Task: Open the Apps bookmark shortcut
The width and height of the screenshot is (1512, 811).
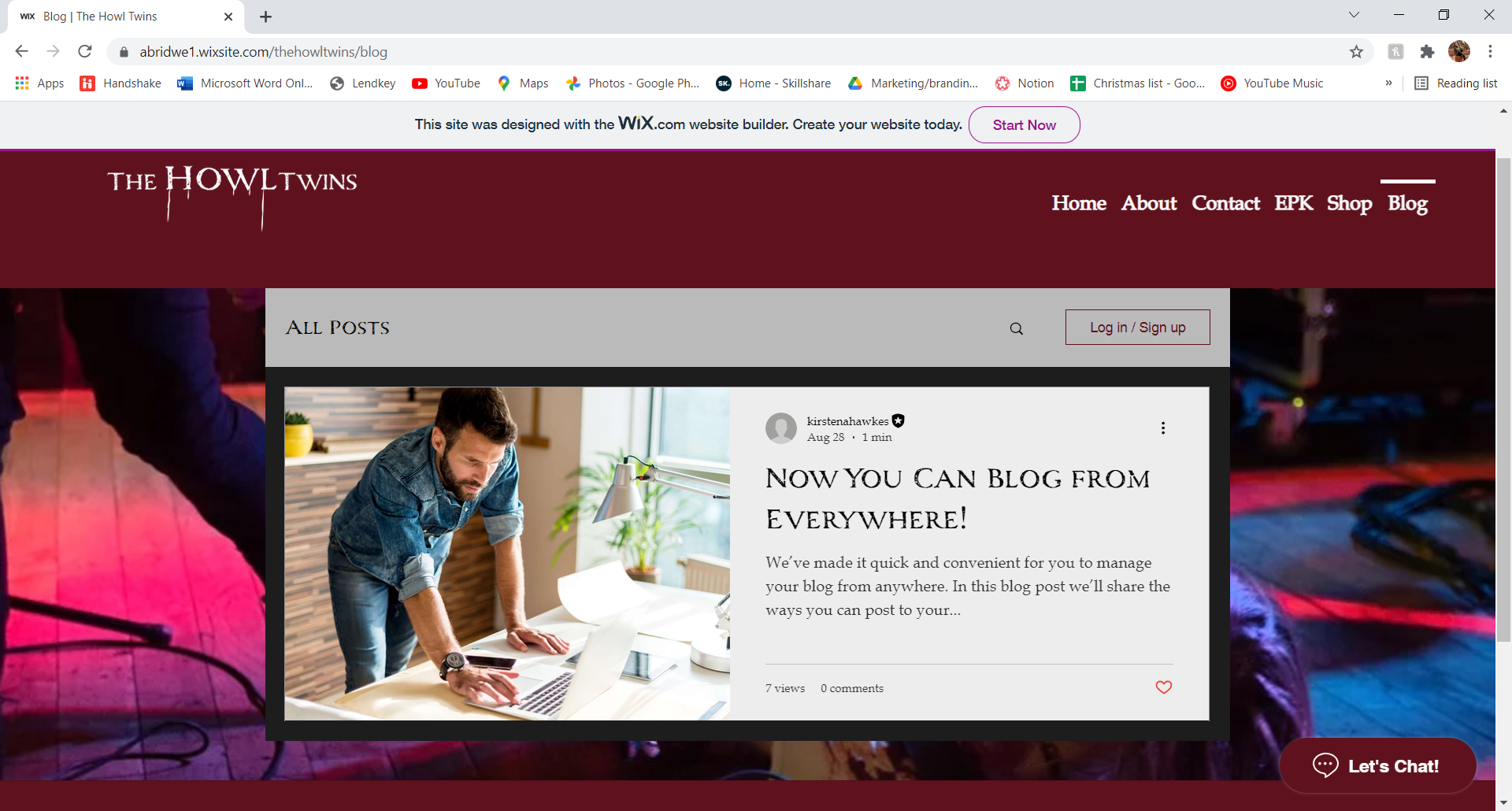Action: [39, 83]
